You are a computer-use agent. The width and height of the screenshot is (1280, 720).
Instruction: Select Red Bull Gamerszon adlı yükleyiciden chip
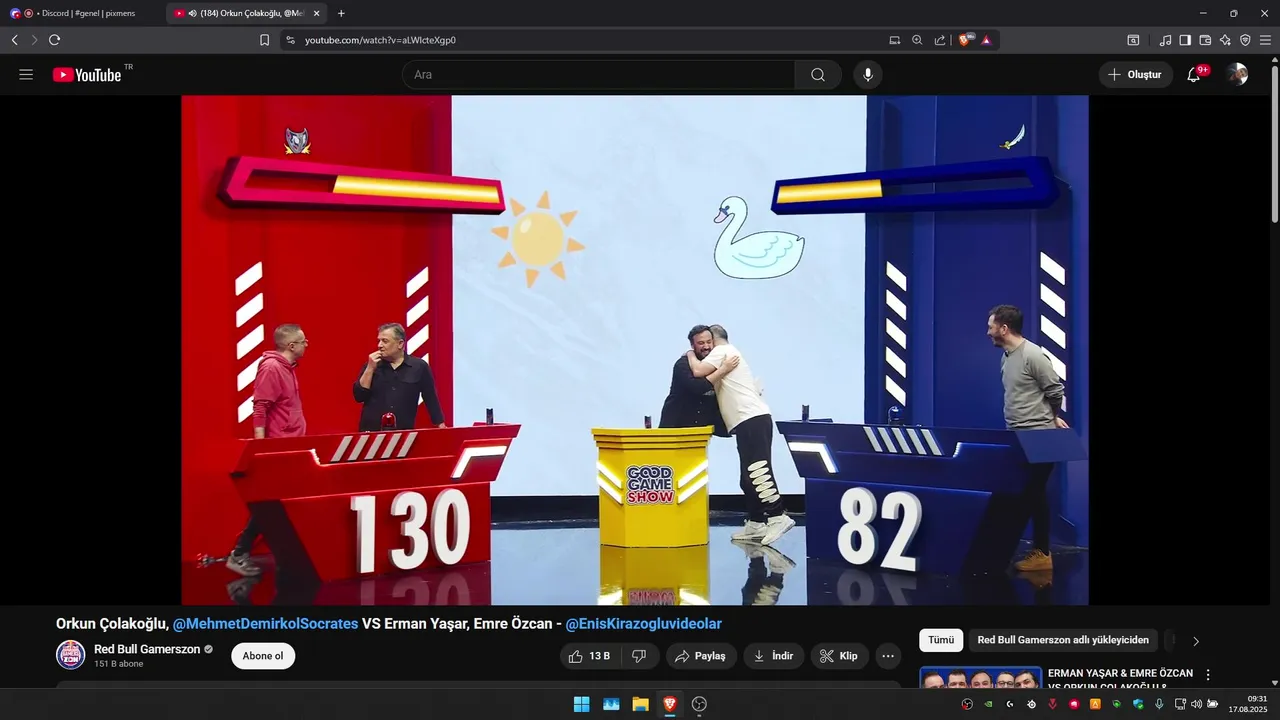click(1063, 640)
